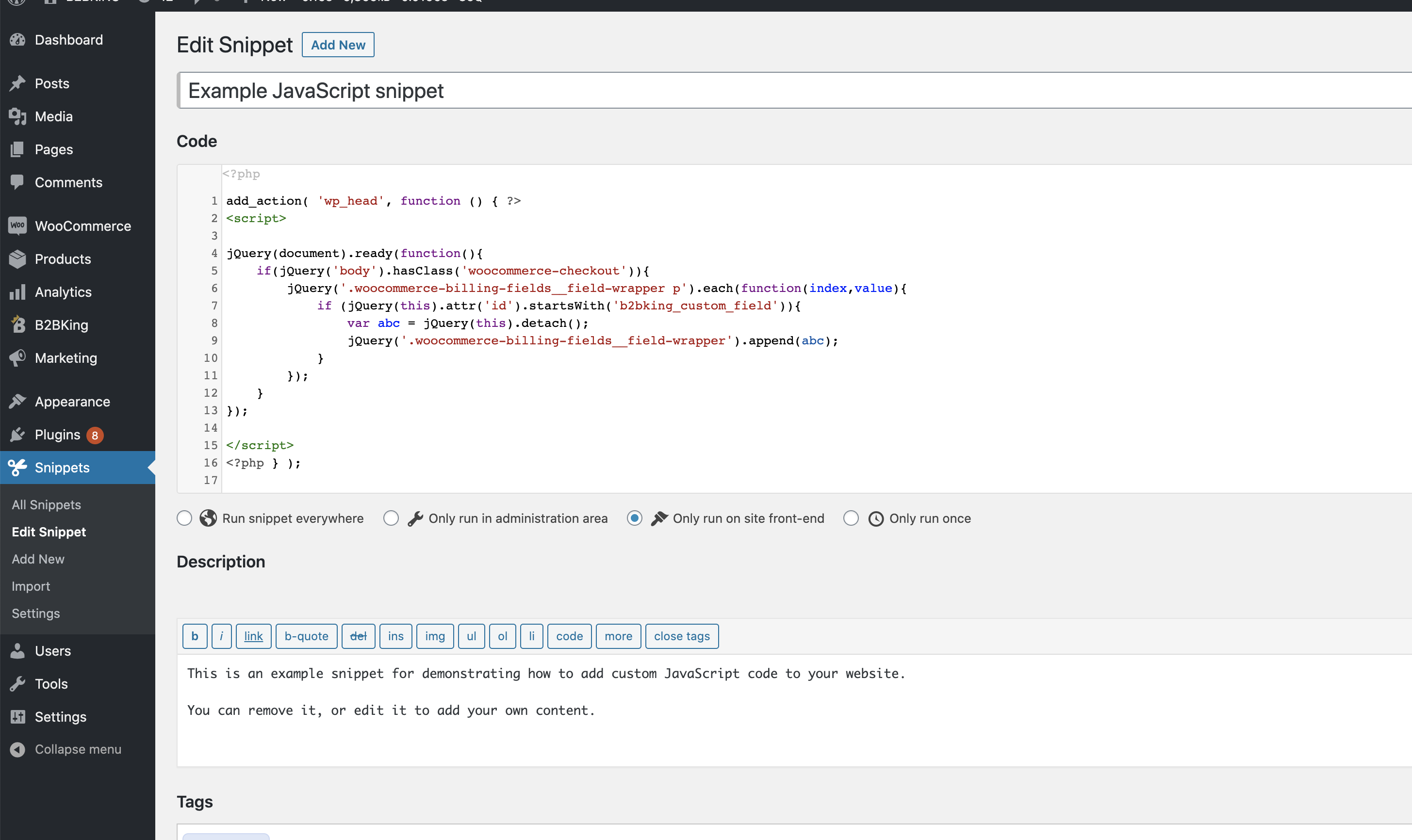Click the more tag button

[618, 636]
